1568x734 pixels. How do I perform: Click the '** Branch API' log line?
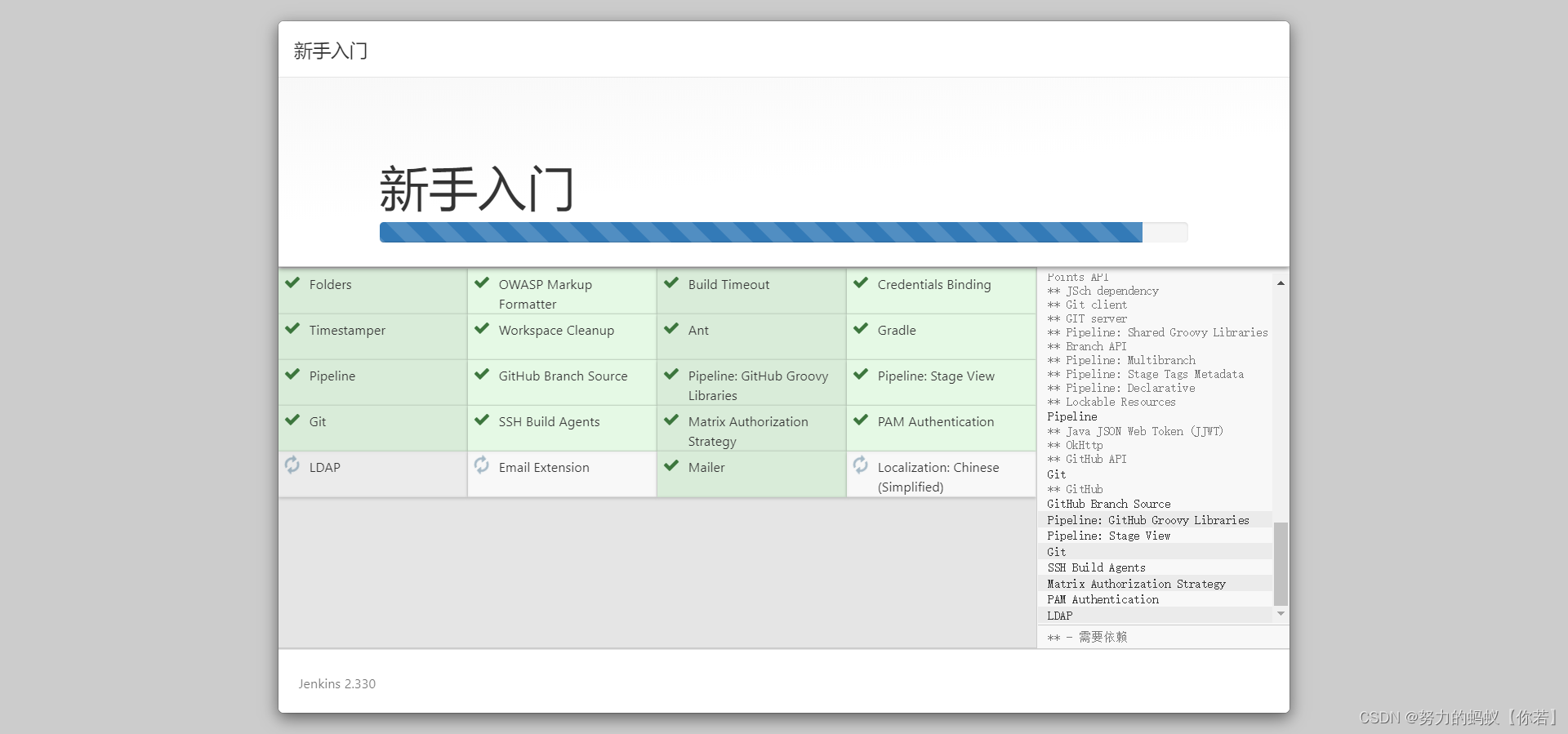[x=1087, y=346]
